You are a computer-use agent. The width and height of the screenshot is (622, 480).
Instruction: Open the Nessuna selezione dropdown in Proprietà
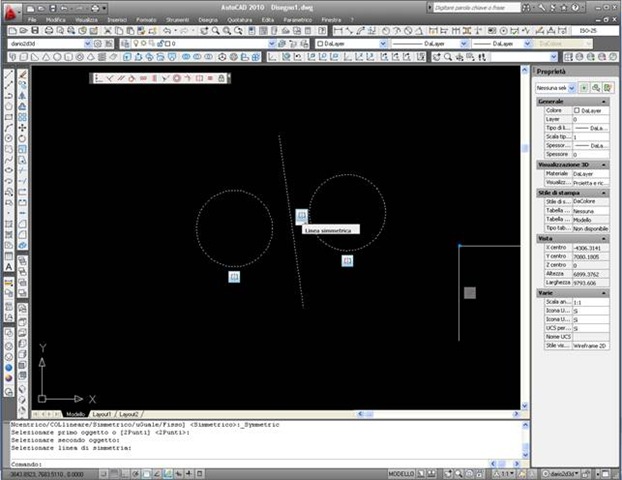point(555,88)
